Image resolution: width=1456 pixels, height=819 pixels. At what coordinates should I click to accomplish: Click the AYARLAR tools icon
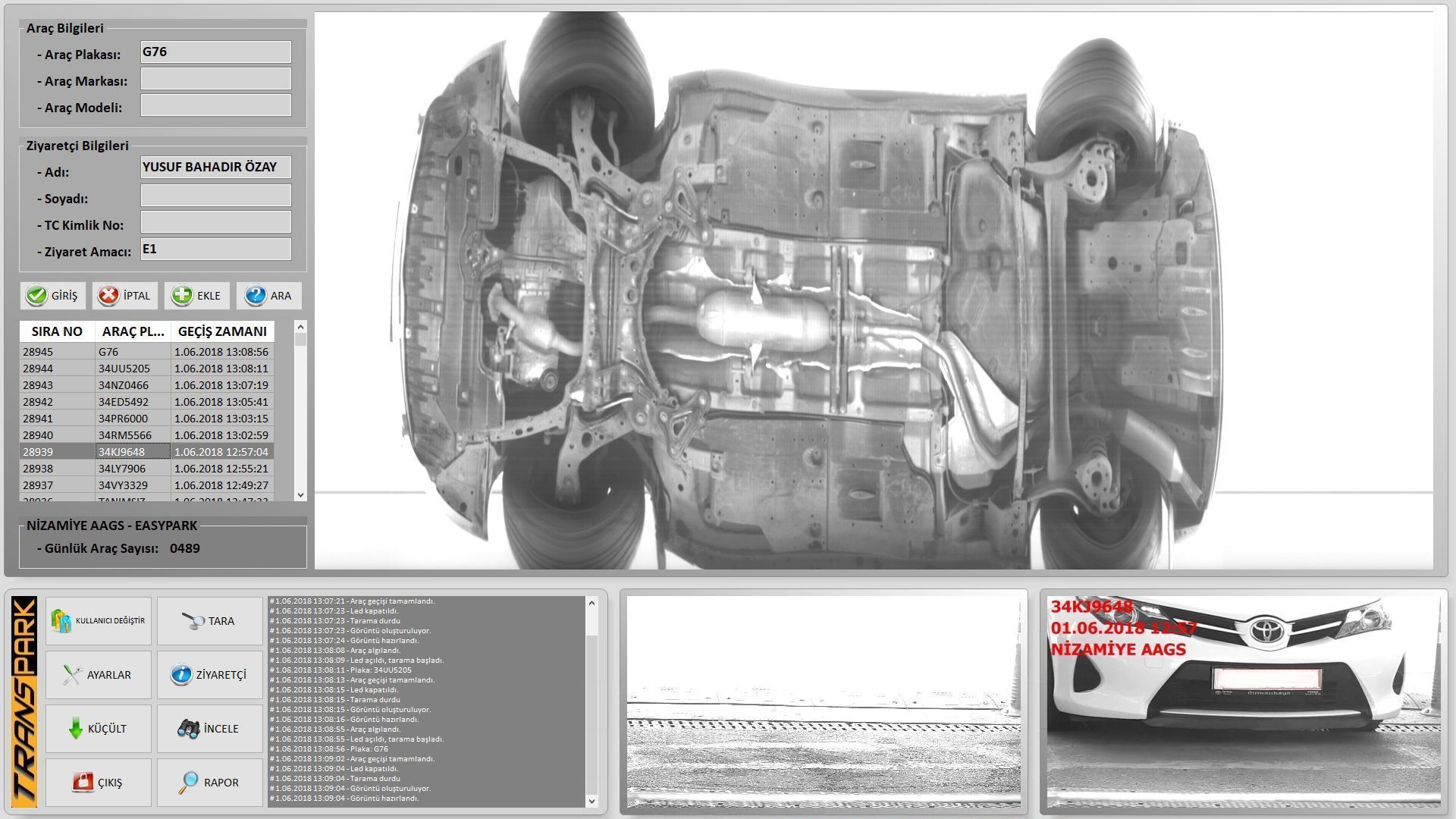(73, 675)
